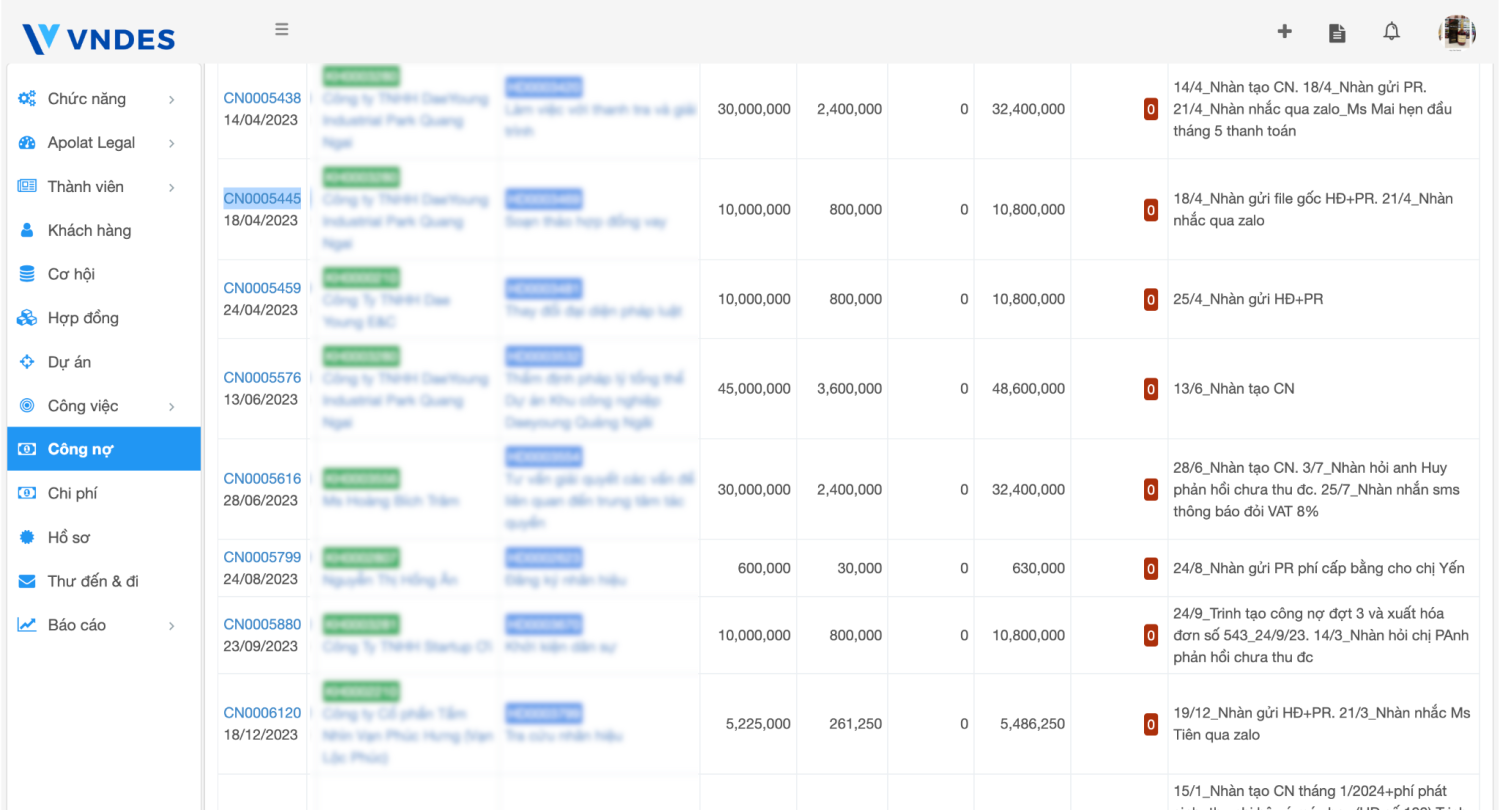Expand the Chức năng submenu arrow

tap(172, 100)
